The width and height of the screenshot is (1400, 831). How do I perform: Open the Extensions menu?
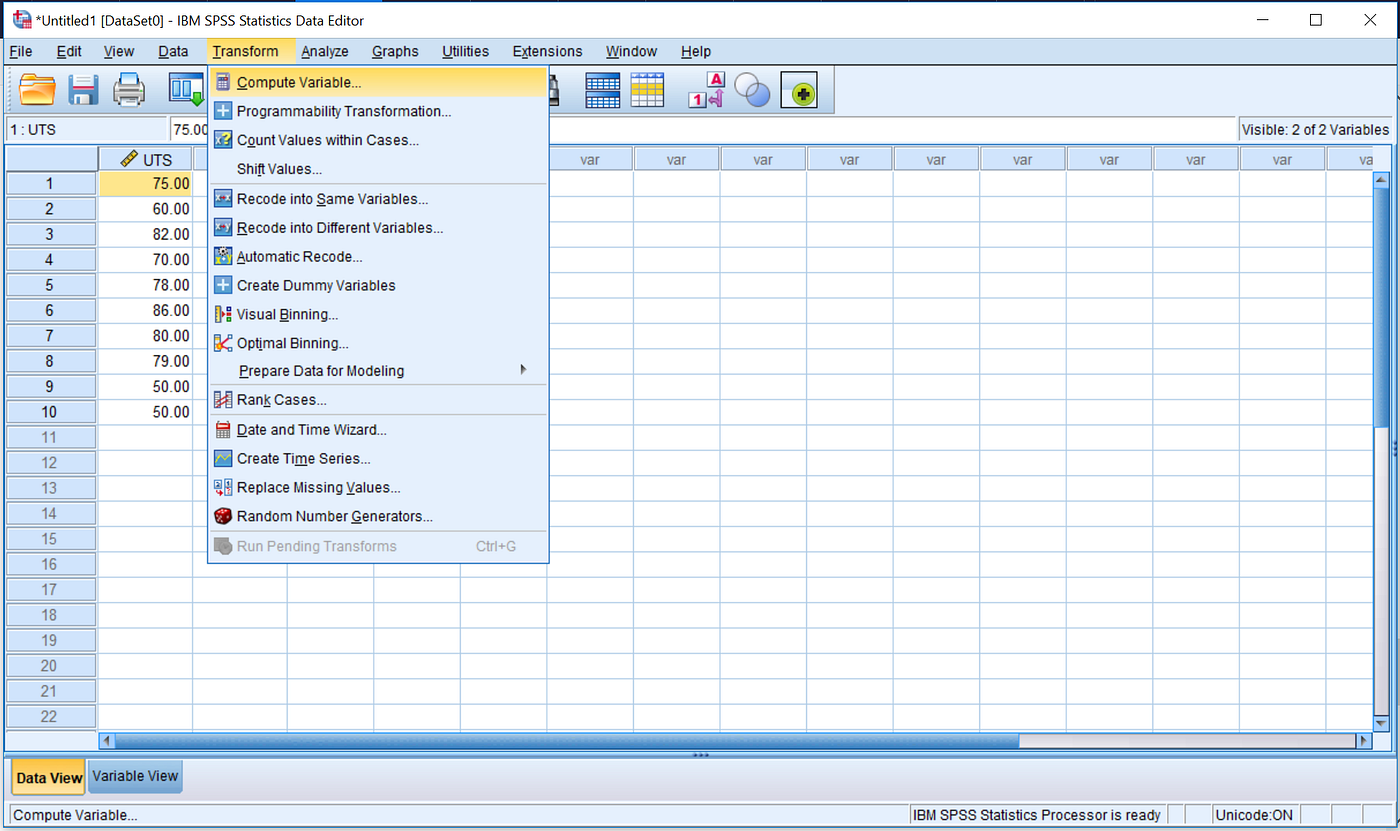547,51
